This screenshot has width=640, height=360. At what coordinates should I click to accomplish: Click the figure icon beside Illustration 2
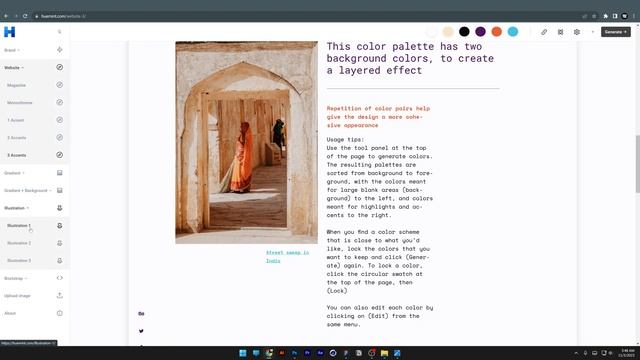pos(60,243)
